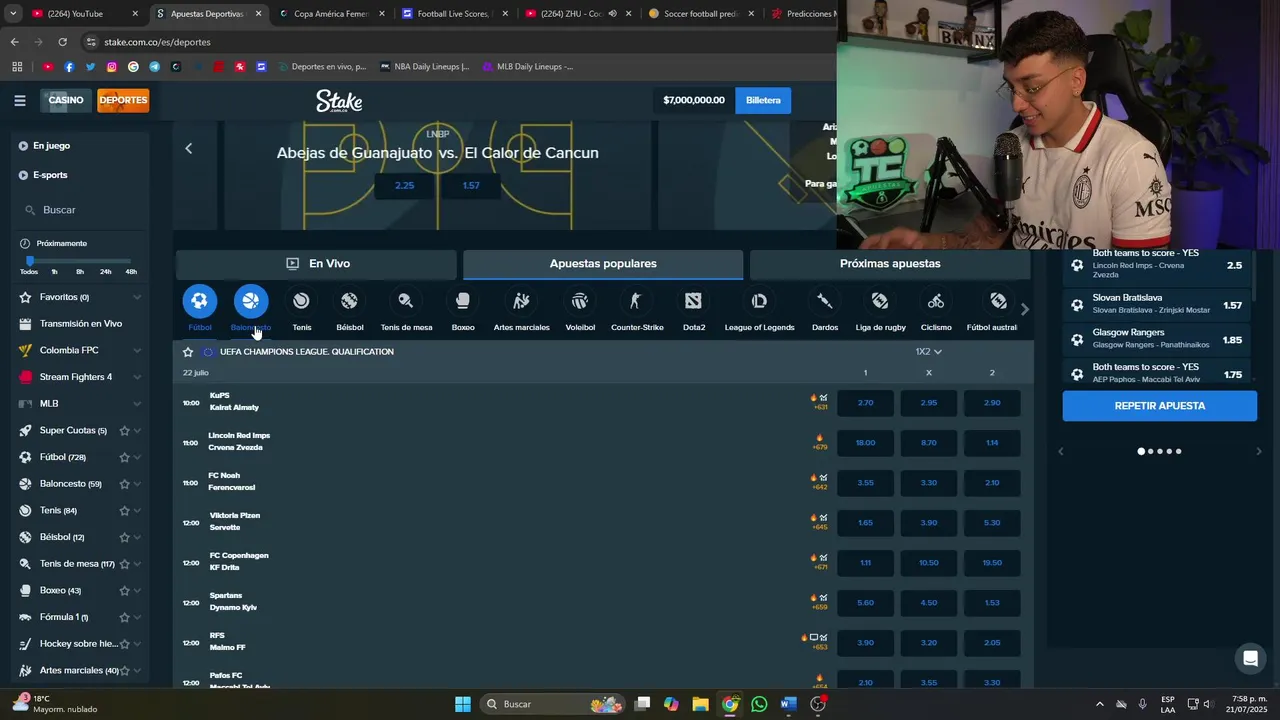
Task: Select the Liga de rugby icon
Action: coord(880,301)
